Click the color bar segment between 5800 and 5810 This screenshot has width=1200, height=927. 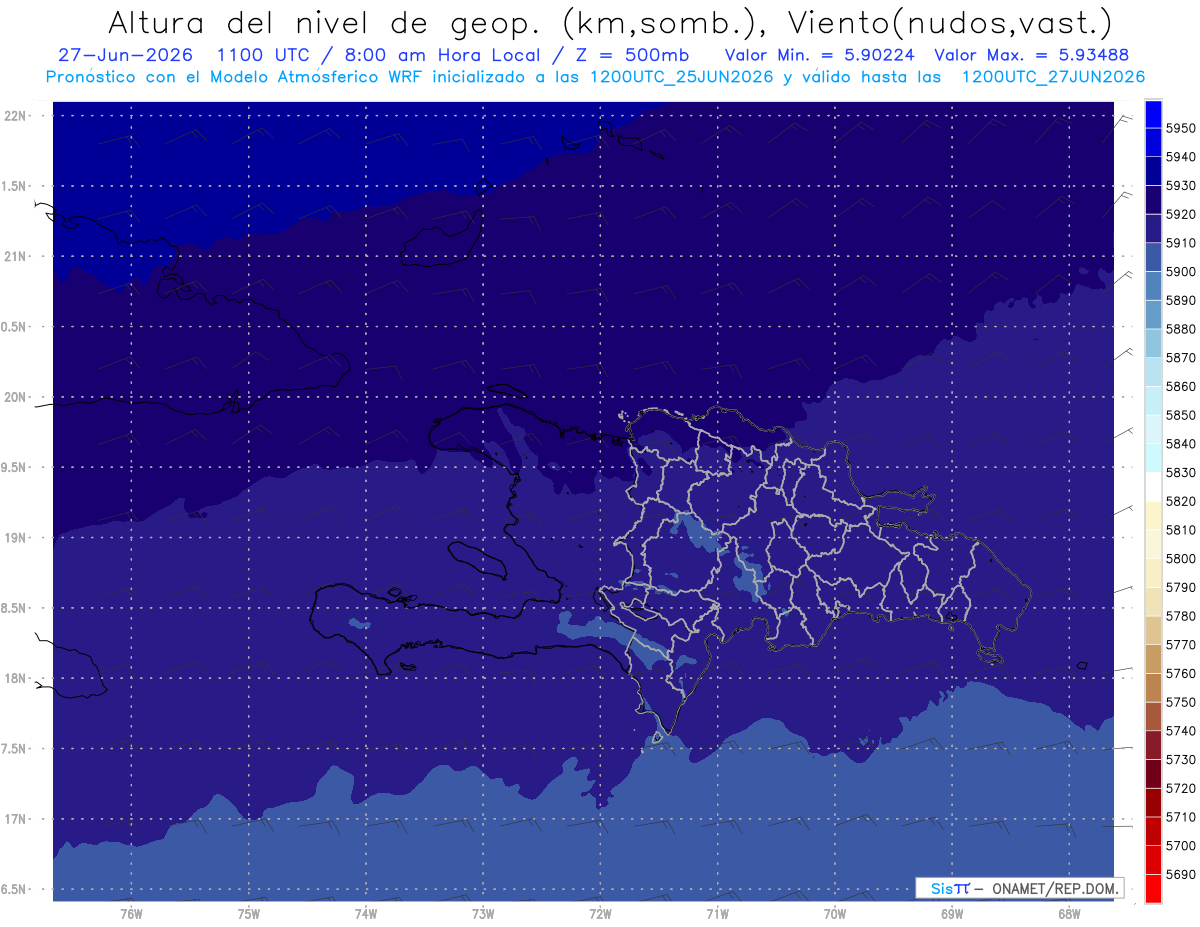(x=1153, y=544)
